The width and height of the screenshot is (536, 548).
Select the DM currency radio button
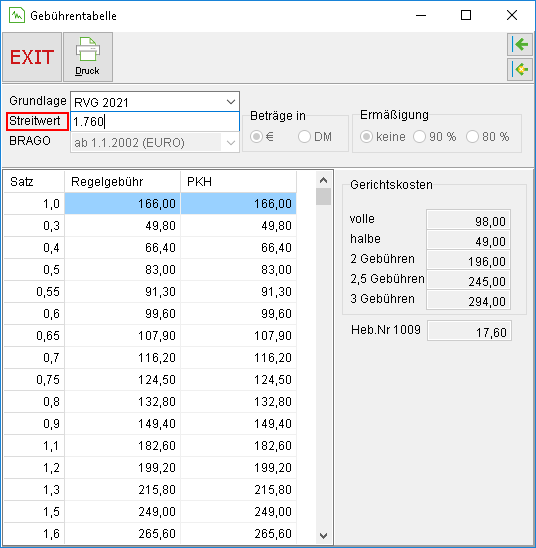click(x=304, y=136)
